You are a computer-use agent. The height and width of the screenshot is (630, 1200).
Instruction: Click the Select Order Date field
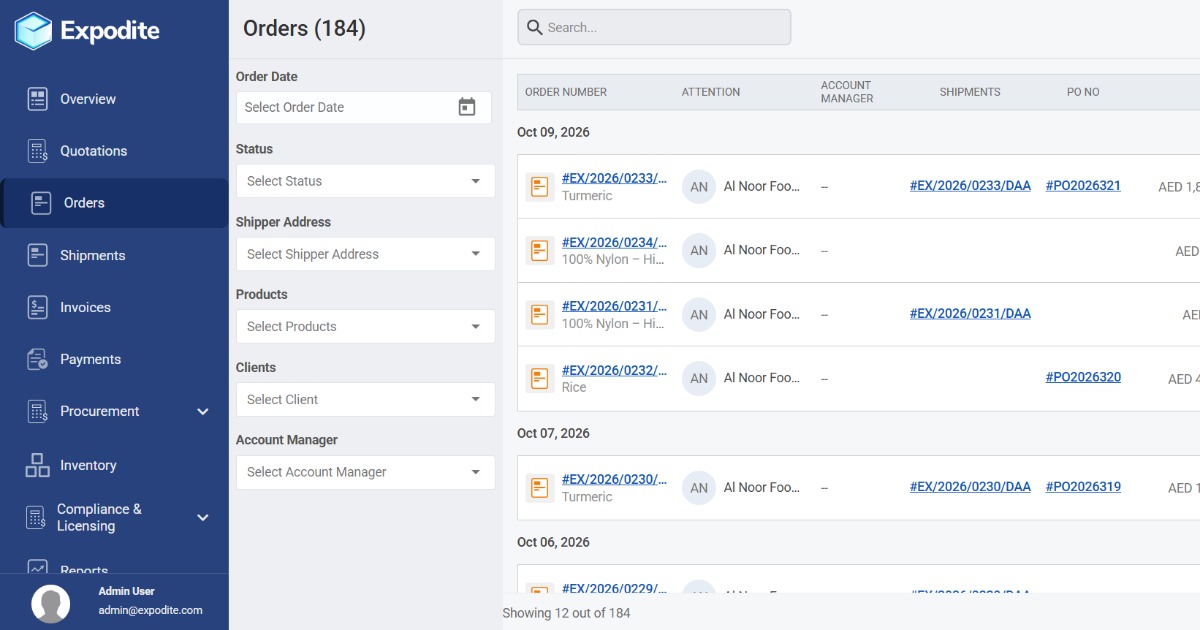364,107
